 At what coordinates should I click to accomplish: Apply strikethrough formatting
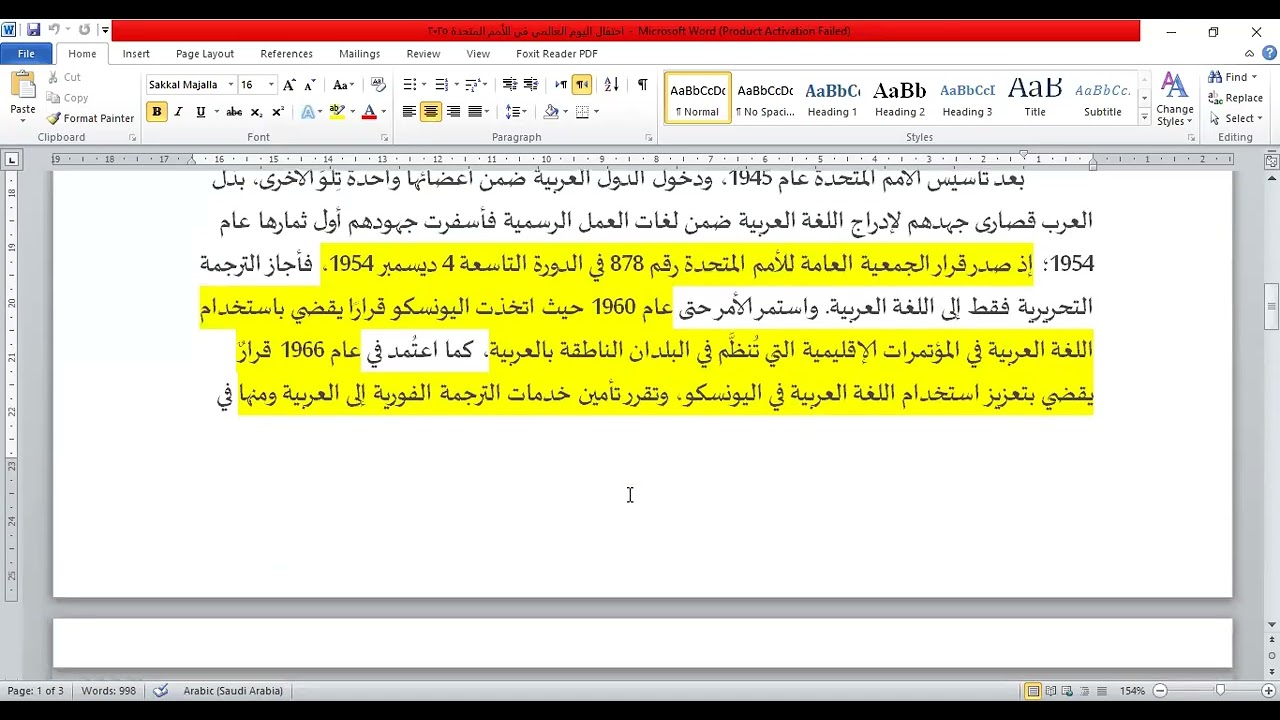coord(234,112)
